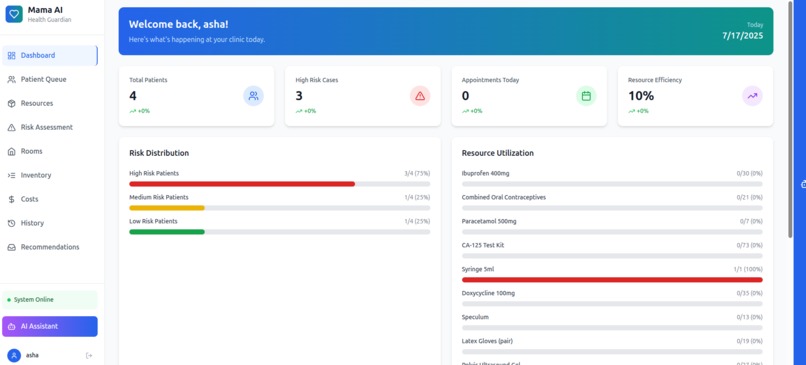Click the Resource Efficiency 10% value
This screenshot has height=365, width=806.
click(641, 96)
